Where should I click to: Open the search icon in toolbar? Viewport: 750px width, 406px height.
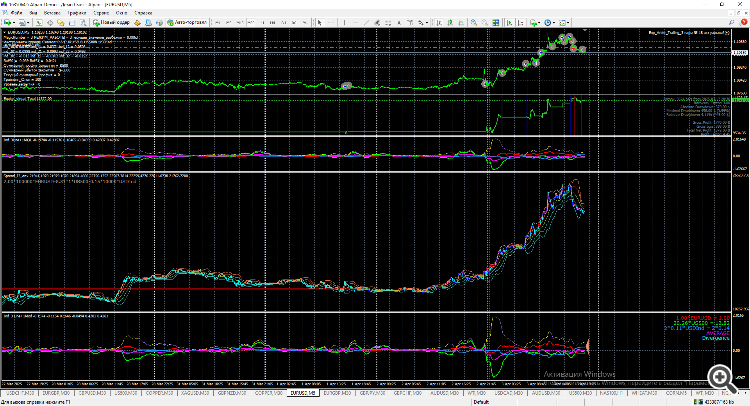(732, 22)
